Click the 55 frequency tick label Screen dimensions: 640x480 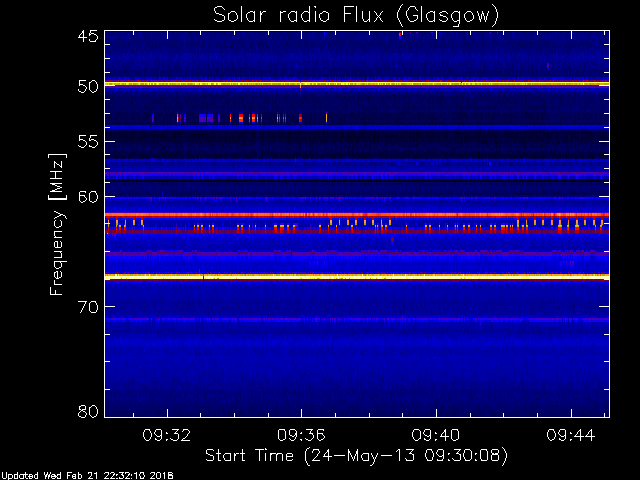click(x=88, y=142)
